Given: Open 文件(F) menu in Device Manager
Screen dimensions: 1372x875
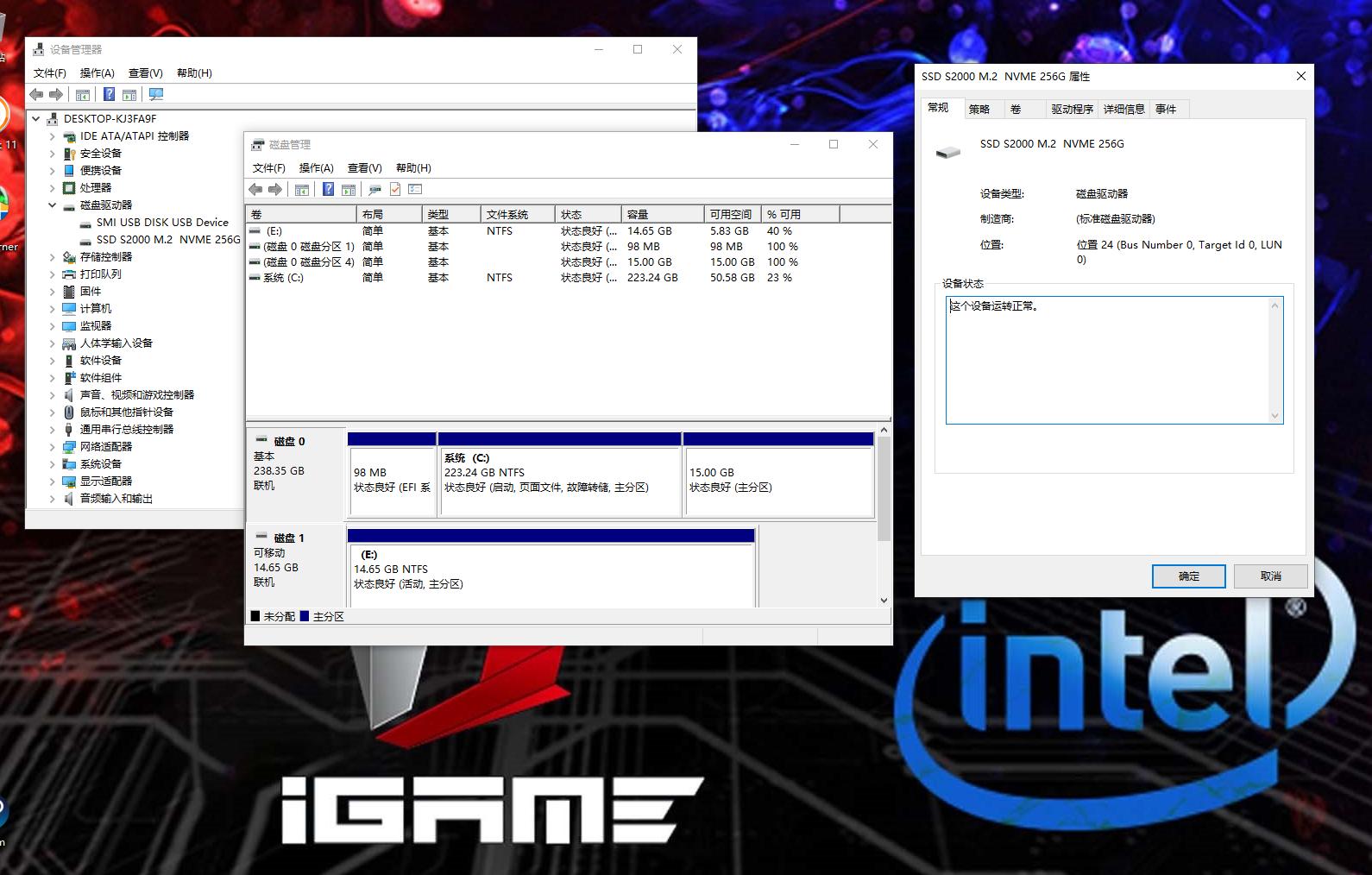Looking at the screenshot, I should coord(50,73).
